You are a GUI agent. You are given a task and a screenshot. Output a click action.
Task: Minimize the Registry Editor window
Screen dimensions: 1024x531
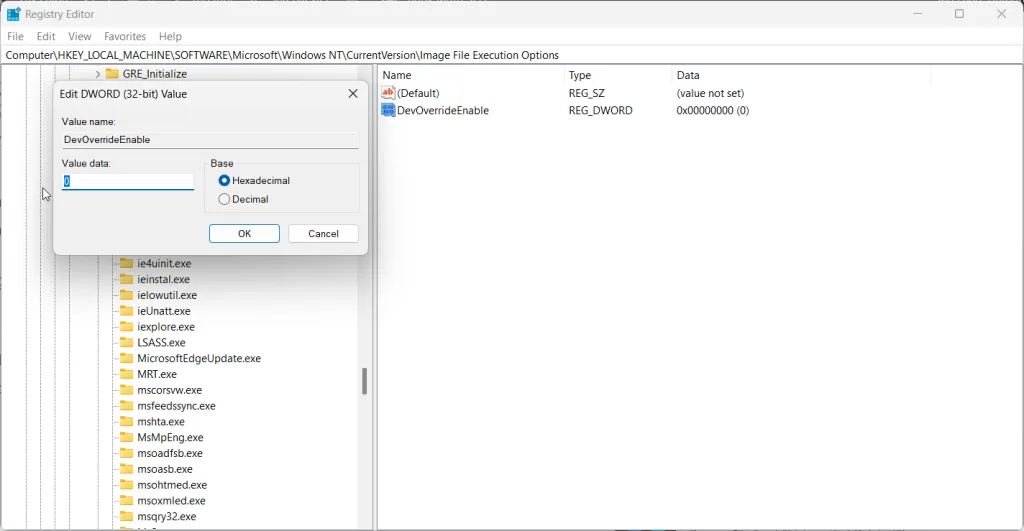(x=918, y=14)
